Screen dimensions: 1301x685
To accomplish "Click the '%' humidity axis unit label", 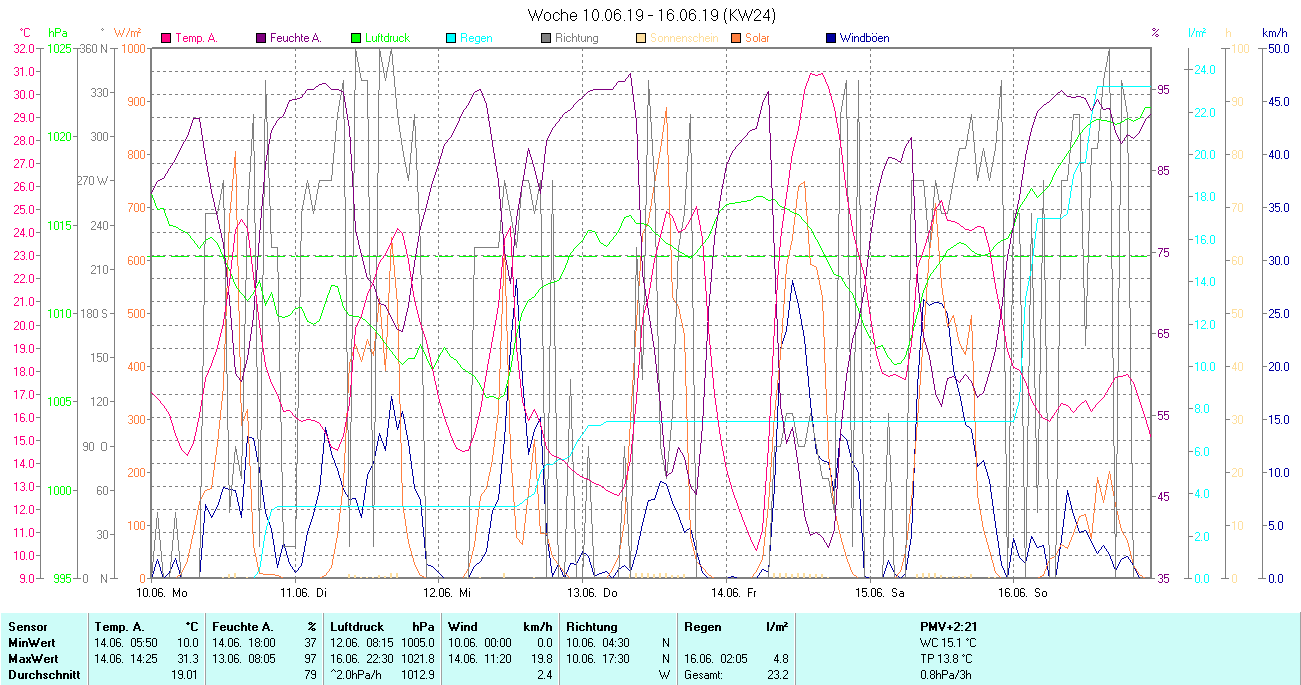I will tap(1156, 33).
